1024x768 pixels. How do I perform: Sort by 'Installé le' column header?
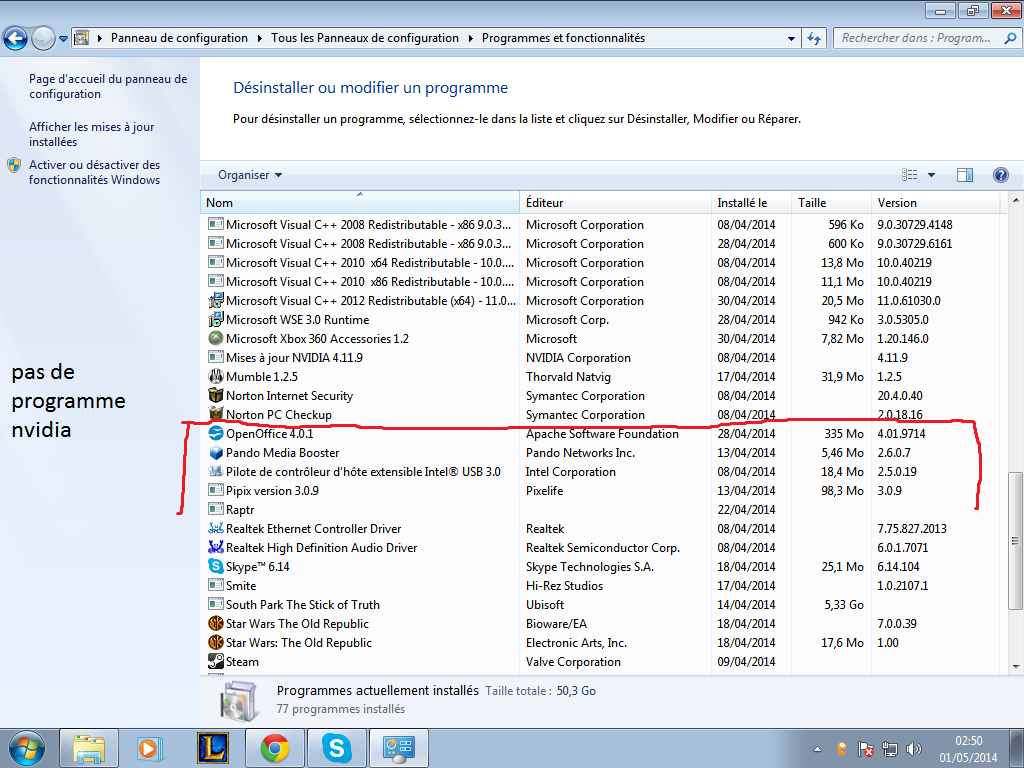point(751,202)
